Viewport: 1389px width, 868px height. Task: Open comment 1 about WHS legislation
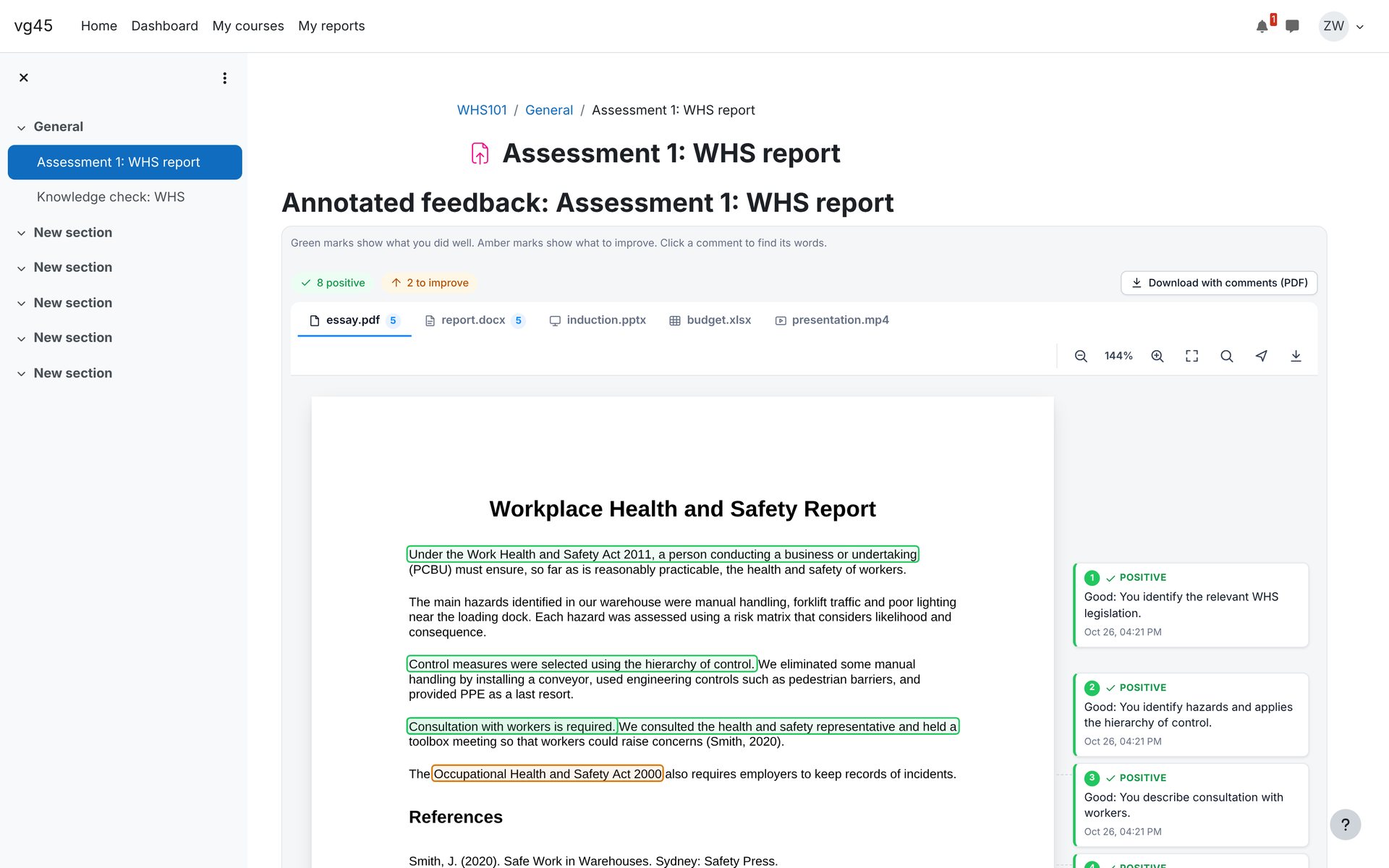[1191, 605]
